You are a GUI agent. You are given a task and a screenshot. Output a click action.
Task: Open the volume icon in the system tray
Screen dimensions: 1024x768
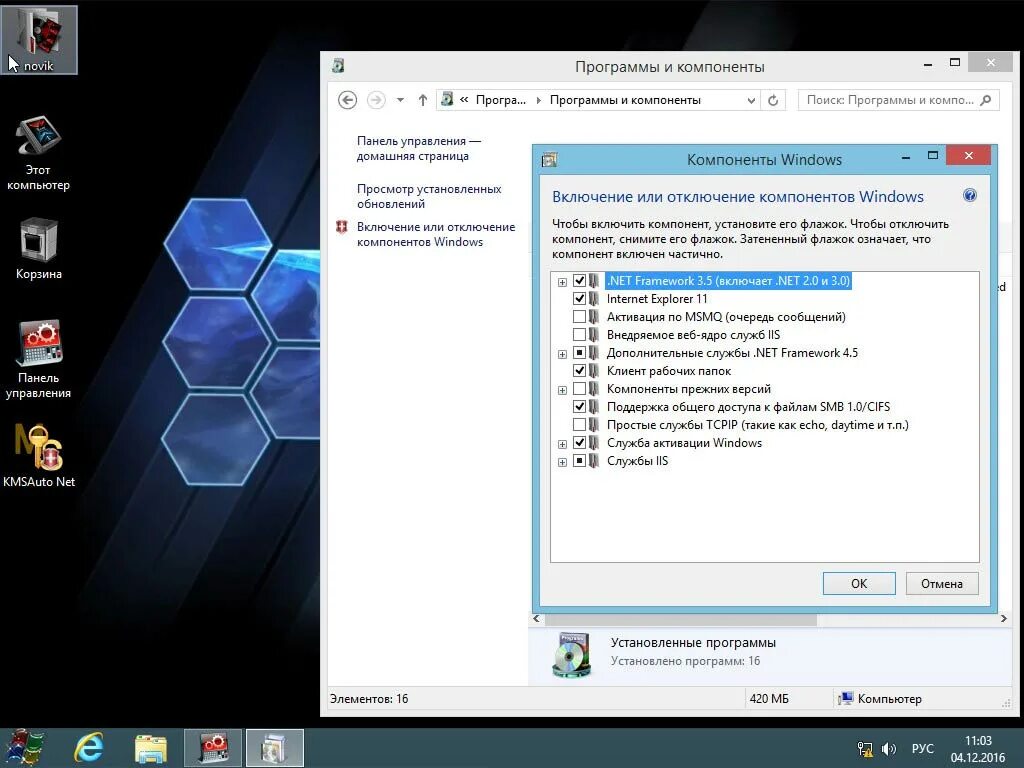click(x=888, y=747)
